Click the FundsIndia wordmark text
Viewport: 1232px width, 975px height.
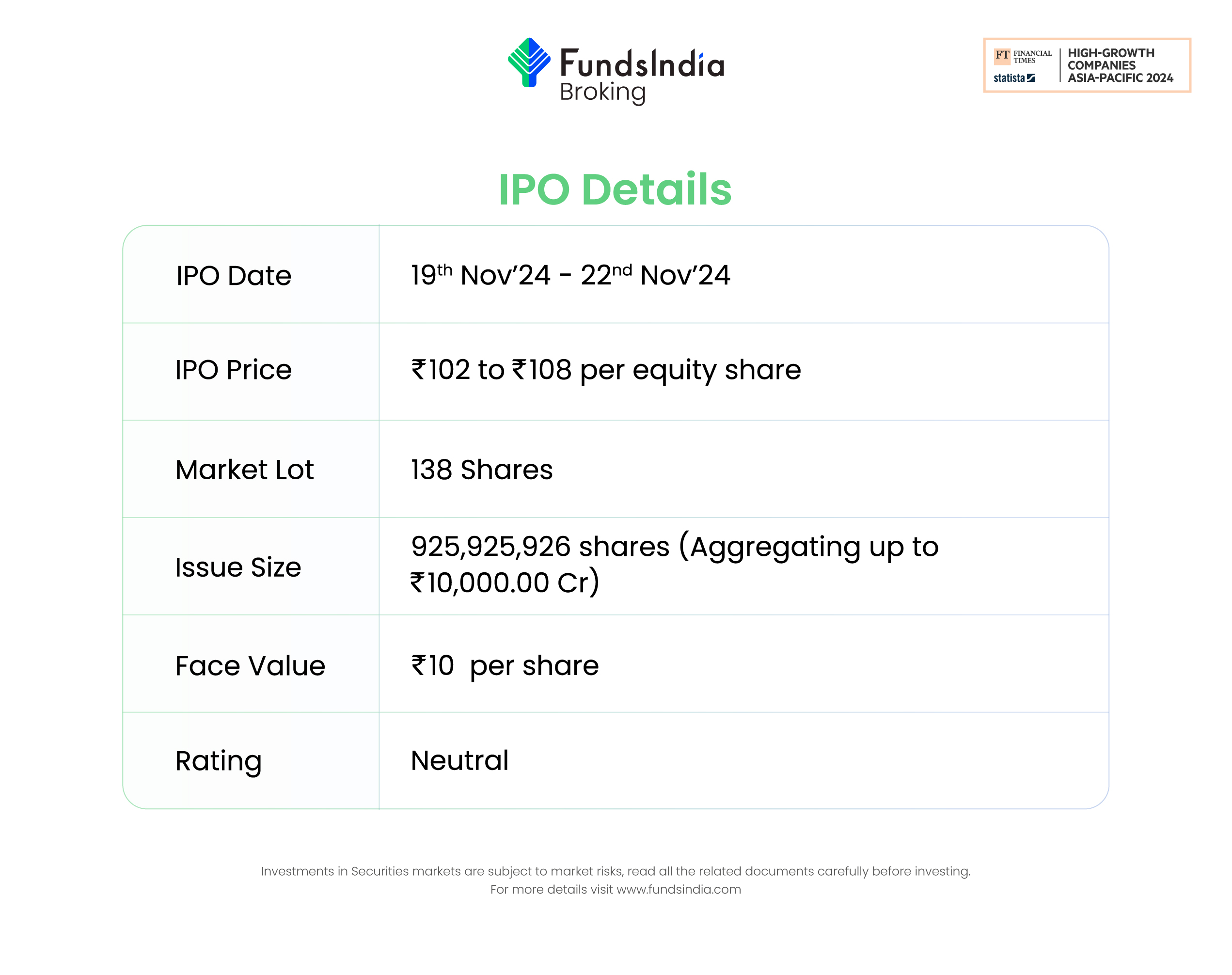642,63
